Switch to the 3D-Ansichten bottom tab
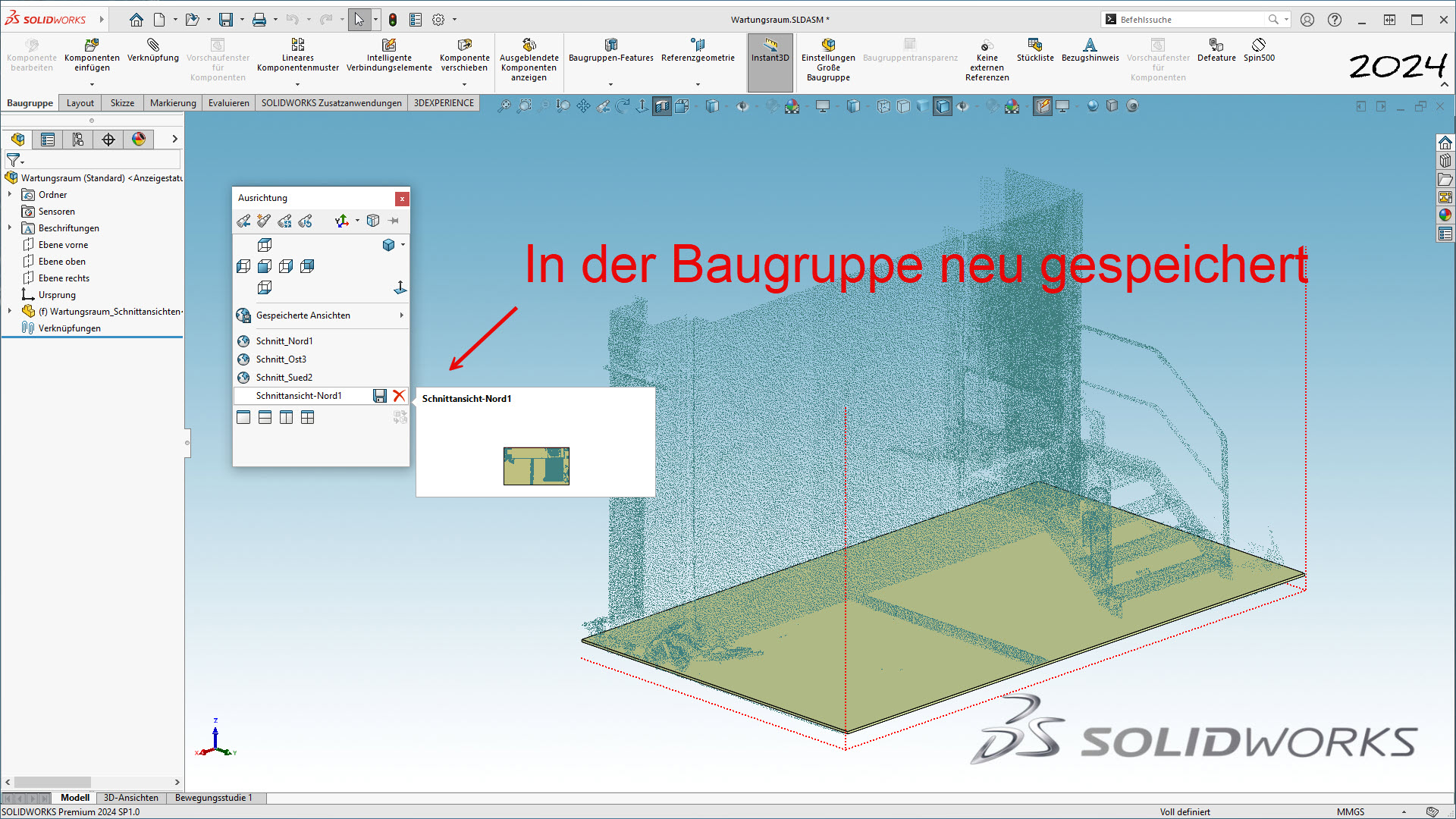This screenshot has width=1456, height=819. pos(131,798)
